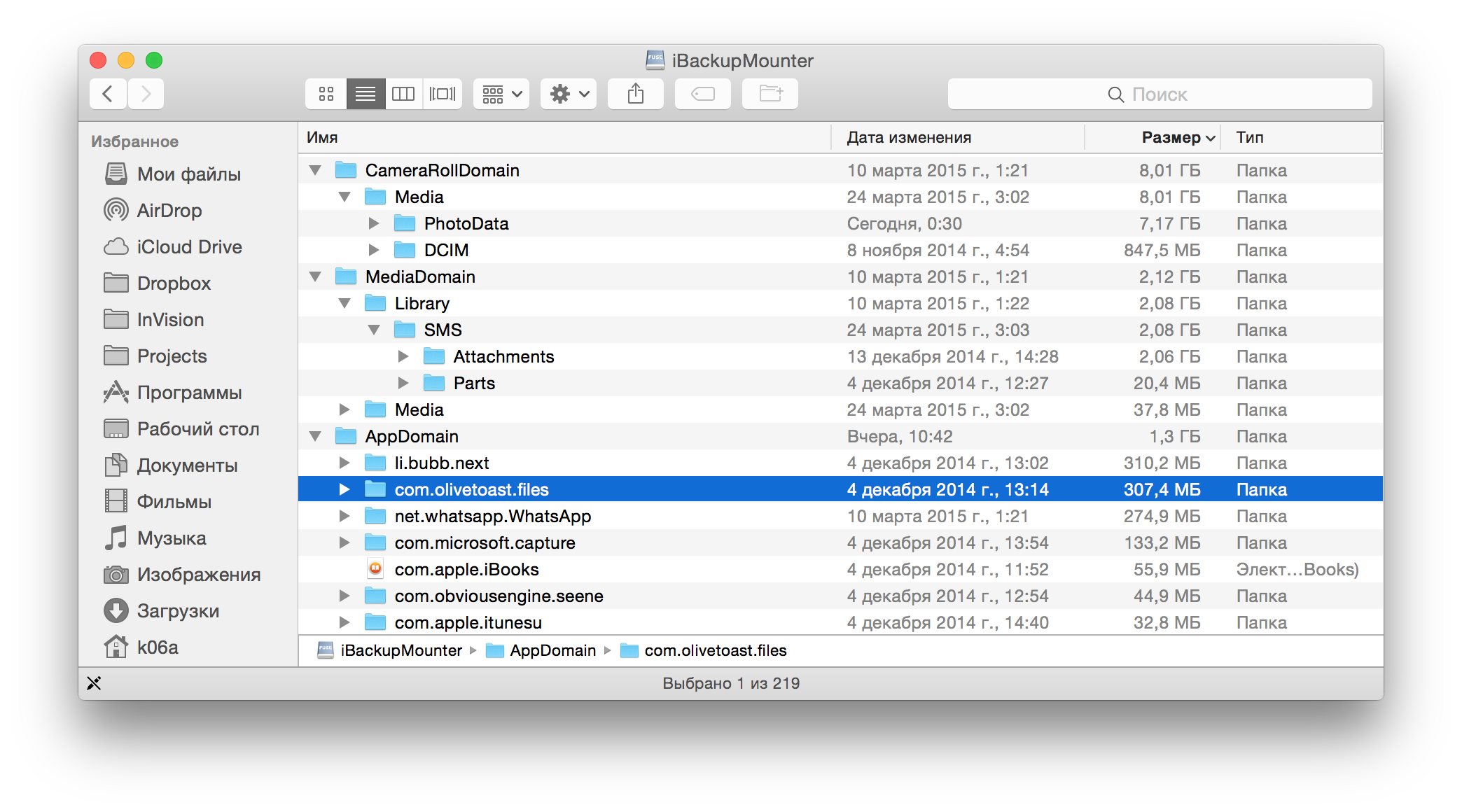
Task: Switch to column view mode
Action: coord(403,94)
